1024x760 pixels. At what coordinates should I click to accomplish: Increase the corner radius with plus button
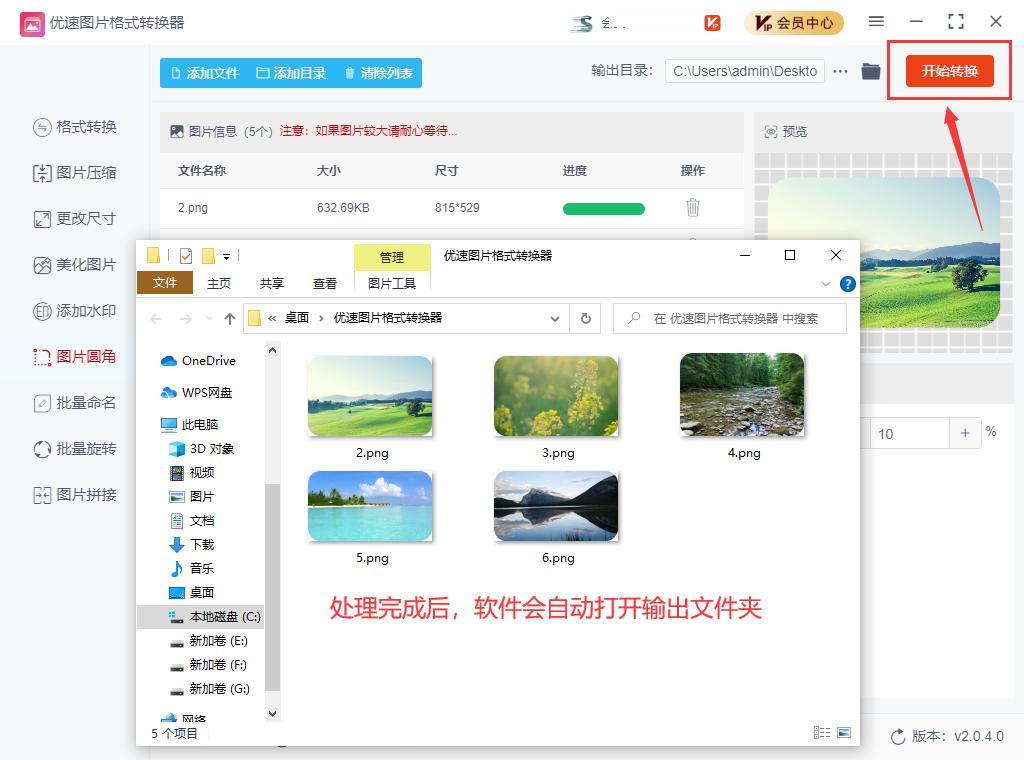[x=965, y=433]
